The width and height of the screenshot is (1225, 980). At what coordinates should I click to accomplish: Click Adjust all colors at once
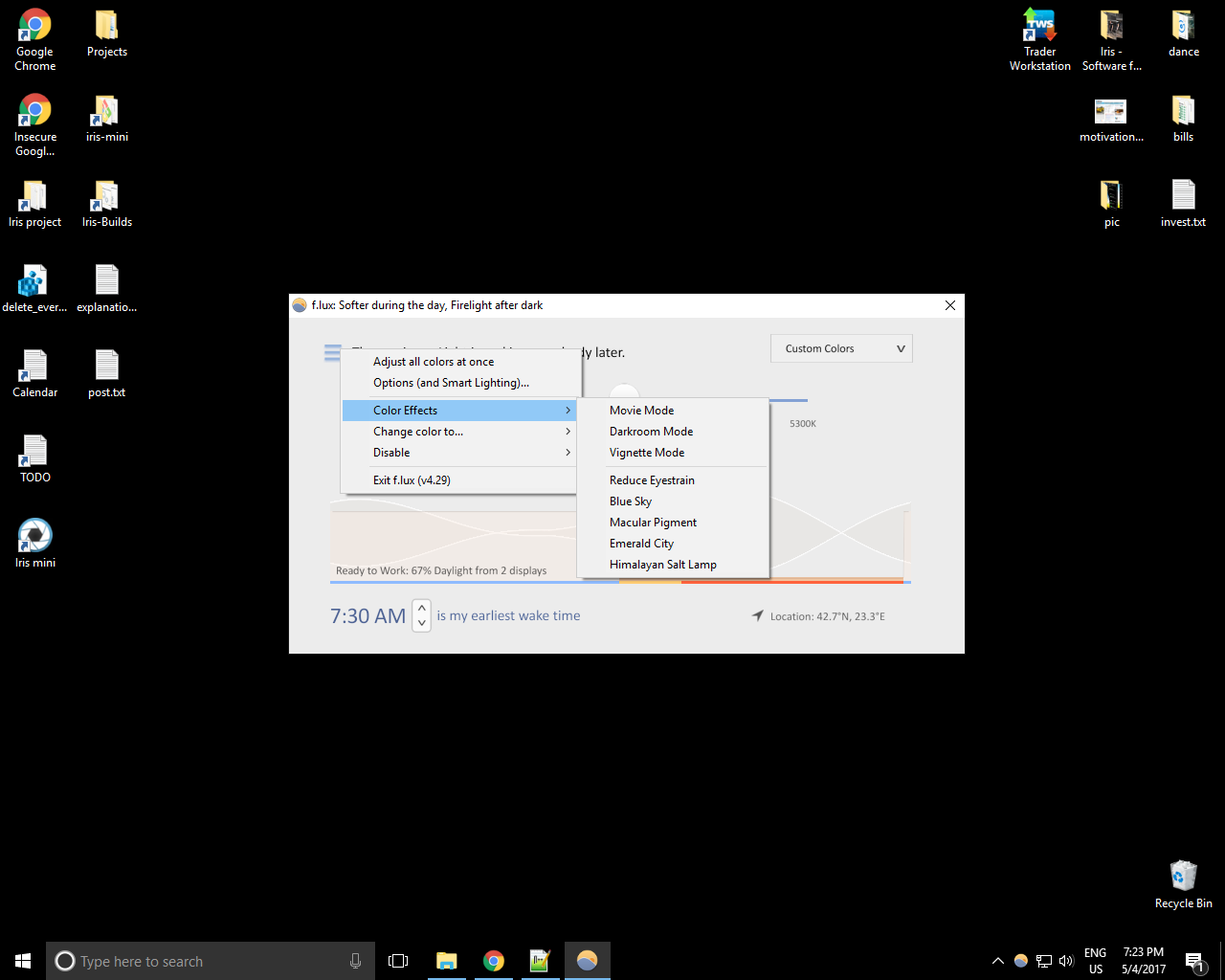tap(459, 362)
